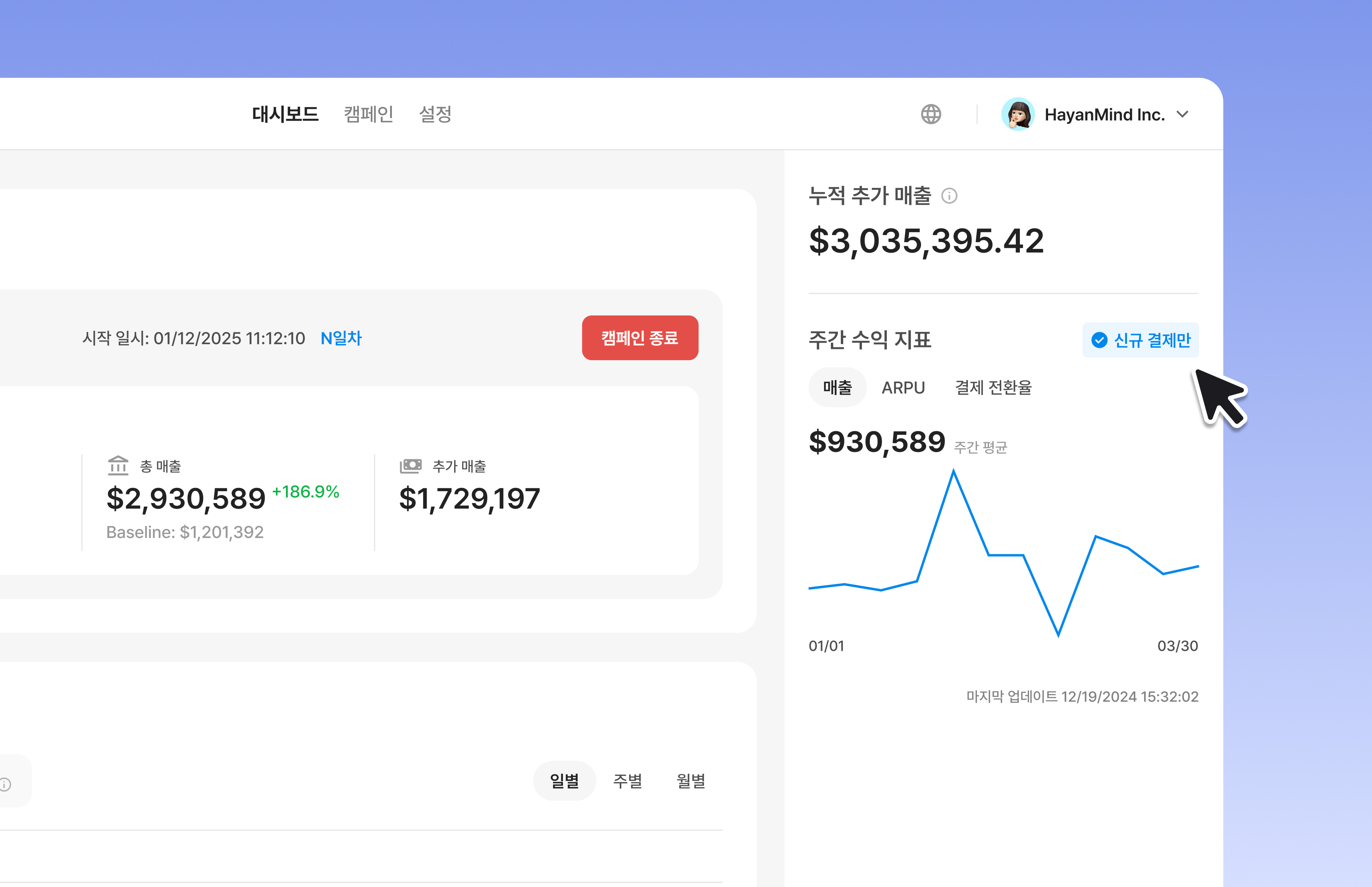
Task: Select the 일별 period toggle
Action: pos(564,781)
